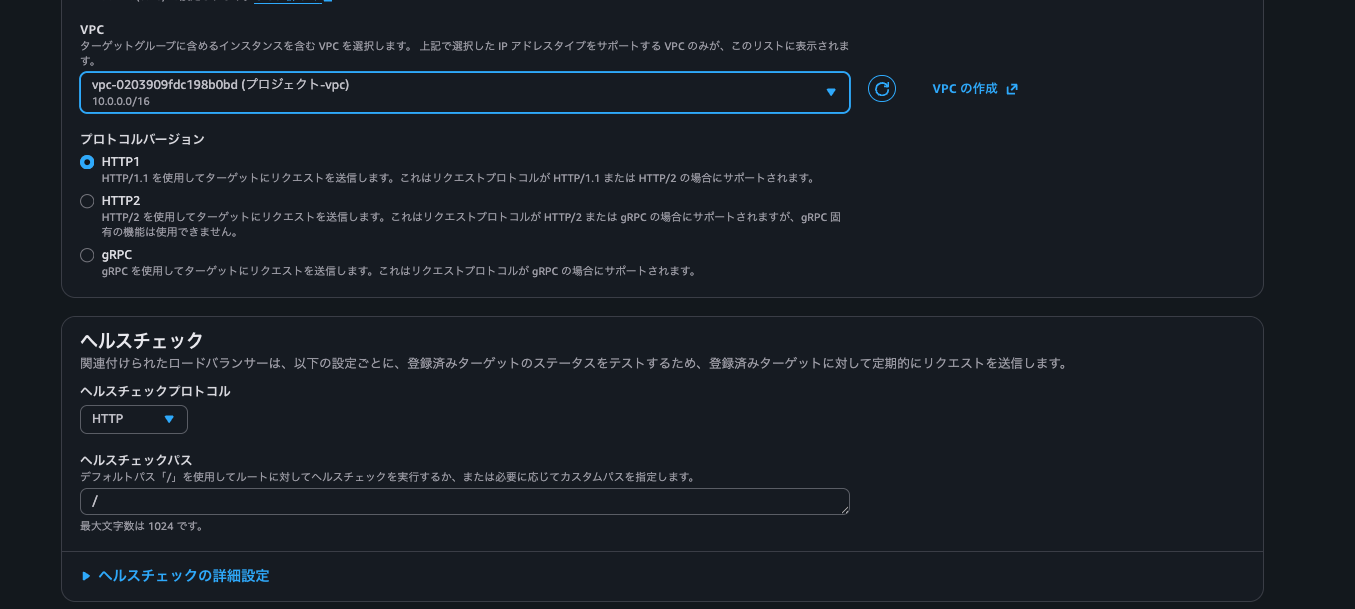The width and height of the screenshot is (1355, 609).
Task: Expand the ヘルスチェックの詳細設定 section
Action: [x=175, y=576]
